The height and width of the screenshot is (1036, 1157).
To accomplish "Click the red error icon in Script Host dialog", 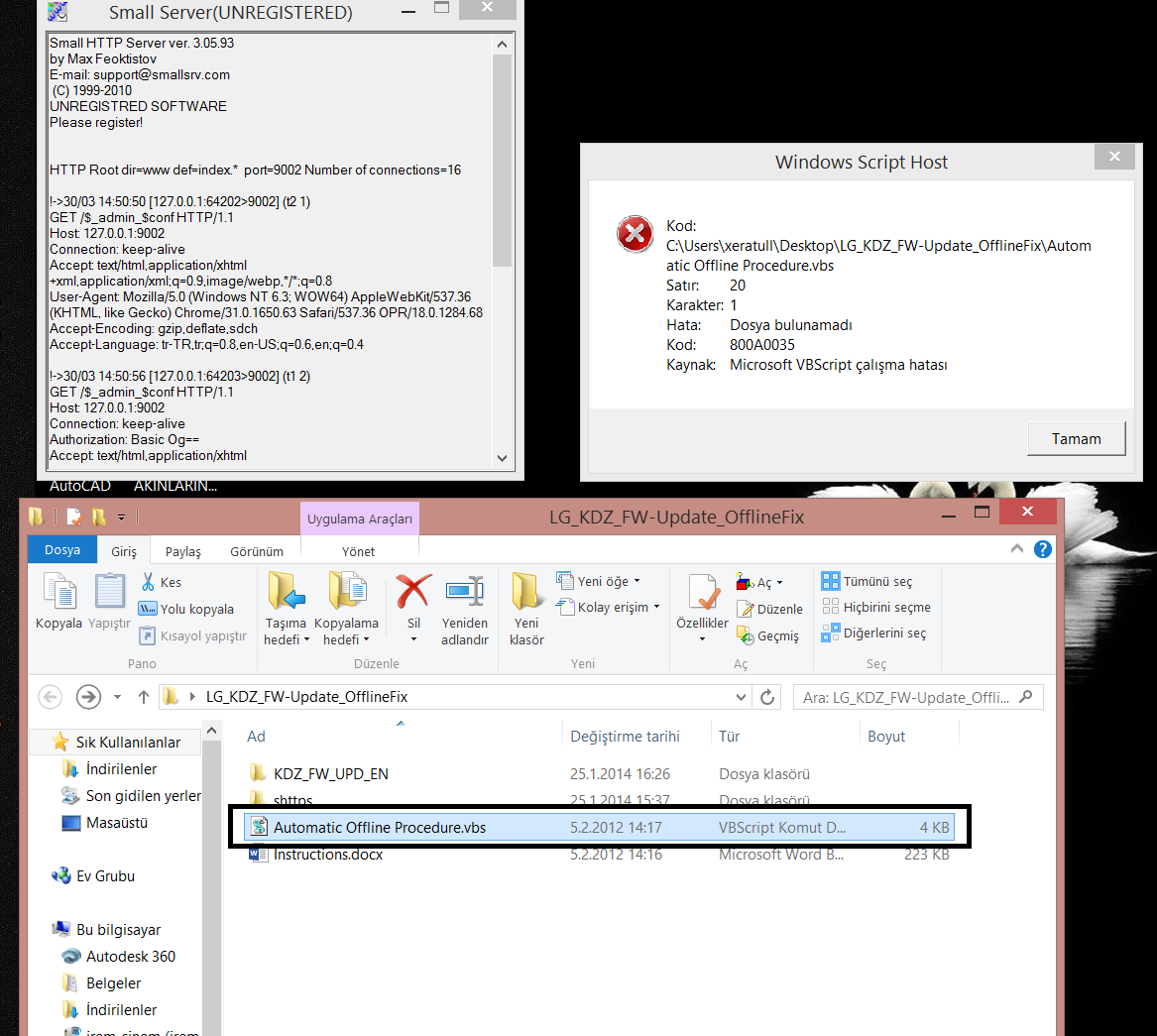I will click(x=635, y=234).
